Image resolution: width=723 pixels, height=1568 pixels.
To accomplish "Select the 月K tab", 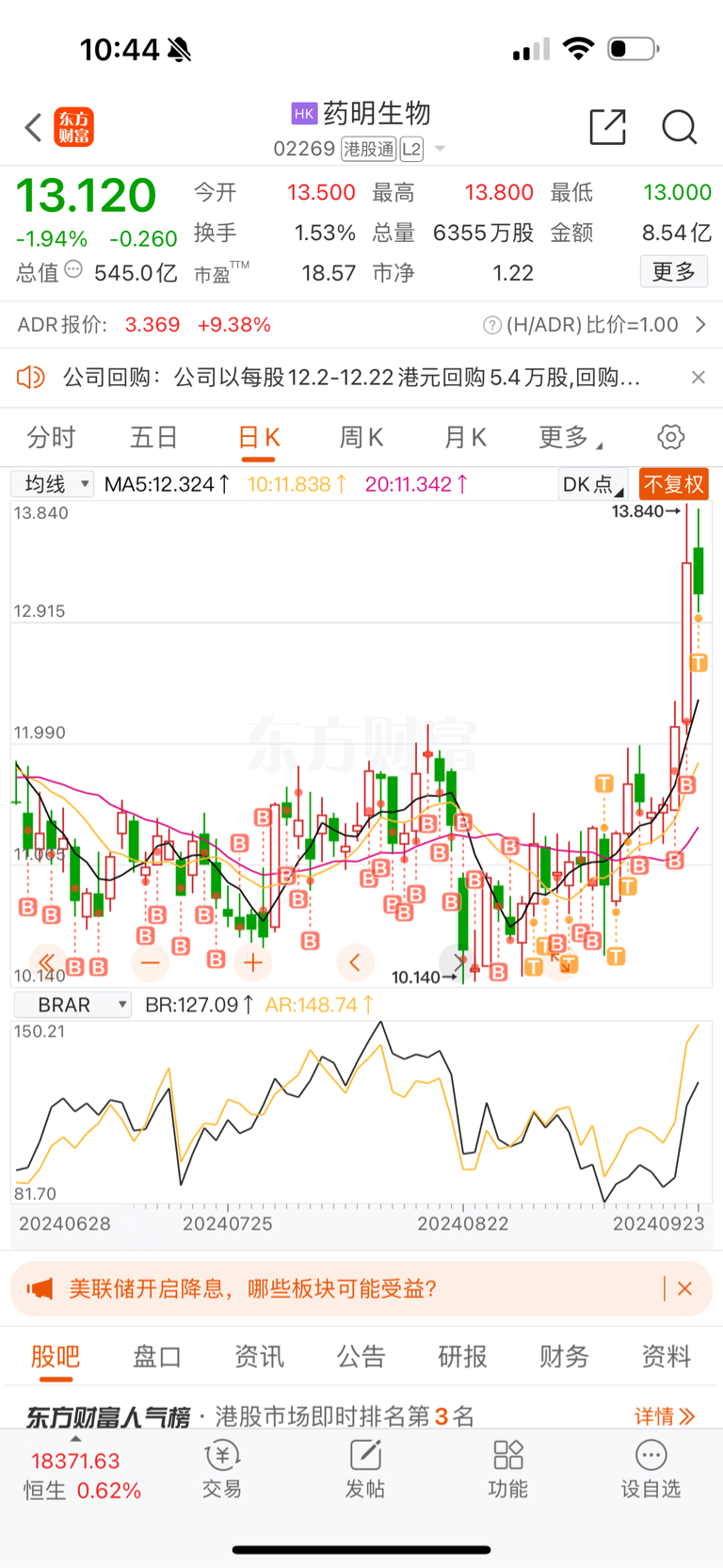I will pyautogui.click(x=465, y=437).
